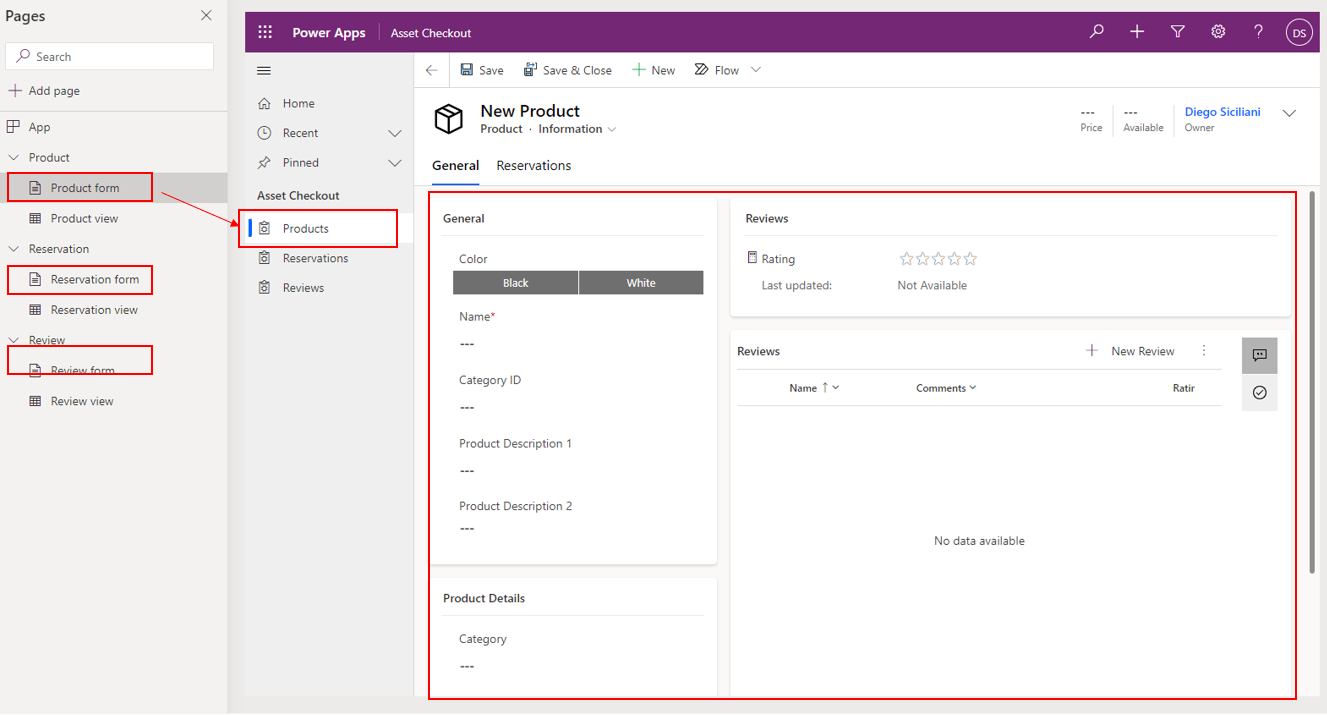Open the Settings gear in the purple header

coord(1218,31)
